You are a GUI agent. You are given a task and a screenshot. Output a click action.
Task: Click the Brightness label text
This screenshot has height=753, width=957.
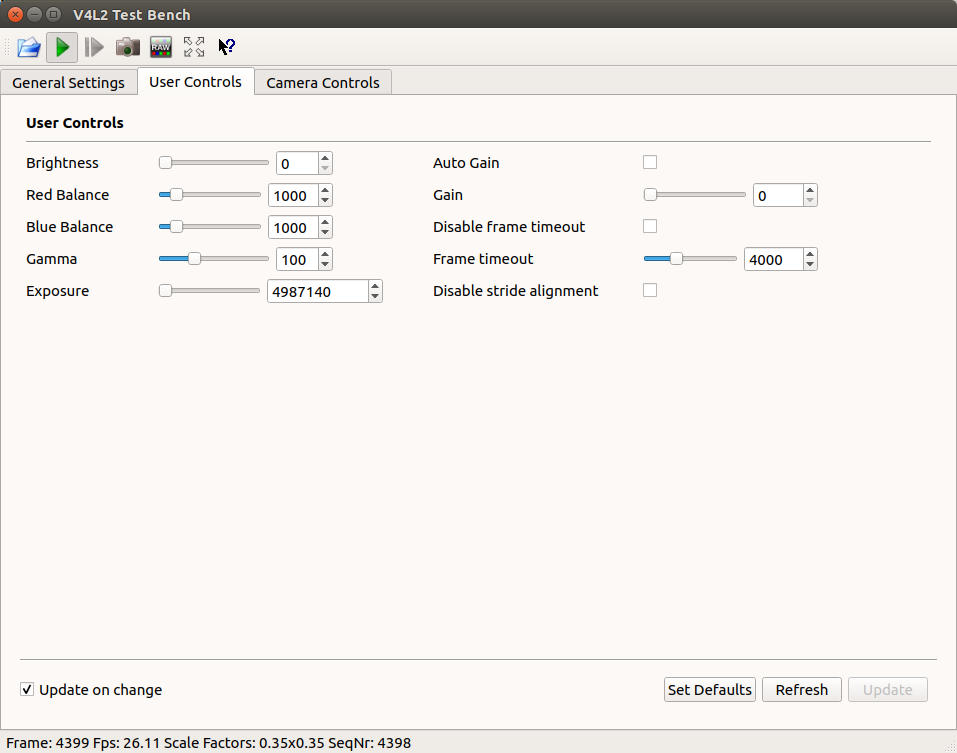pos(62,163)
